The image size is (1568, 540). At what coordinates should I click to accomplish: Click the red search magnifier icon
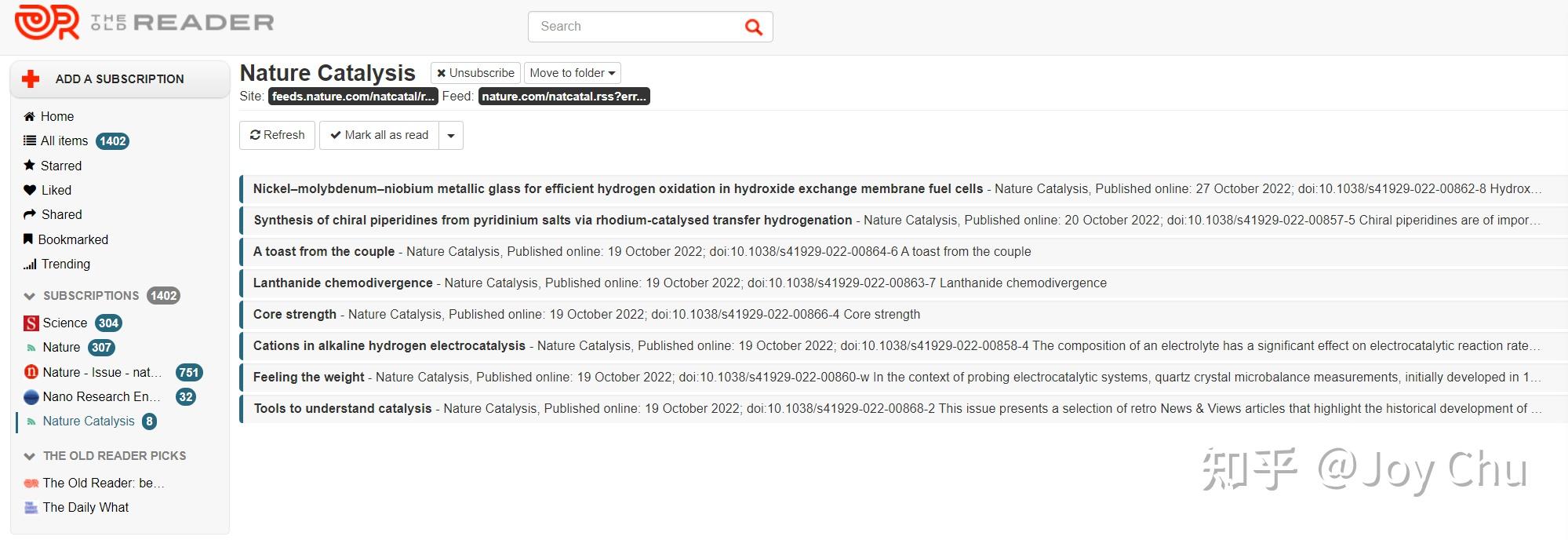pos(753,27)
